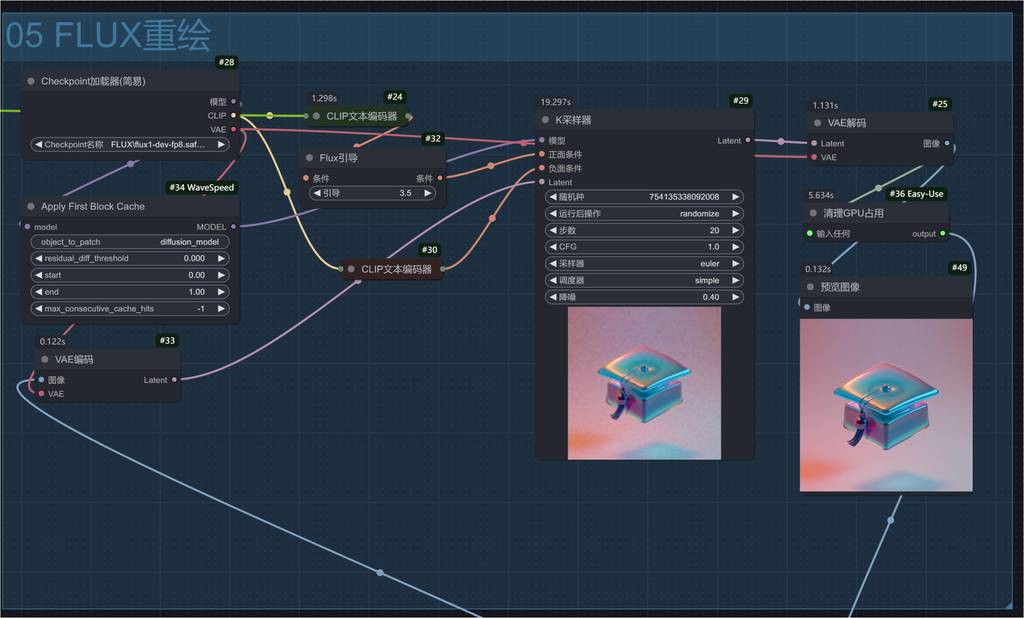1024x618 pixels.
Task: Open the 调度器 simple selector
Action: click(644, 281)
